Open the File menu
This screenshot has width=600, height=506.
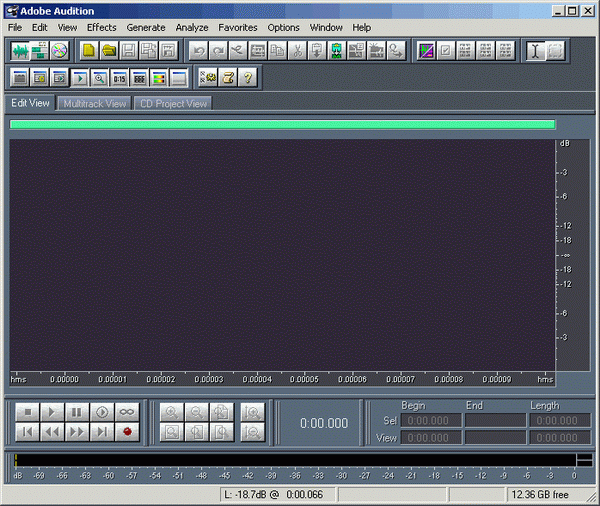coord(15,28)
